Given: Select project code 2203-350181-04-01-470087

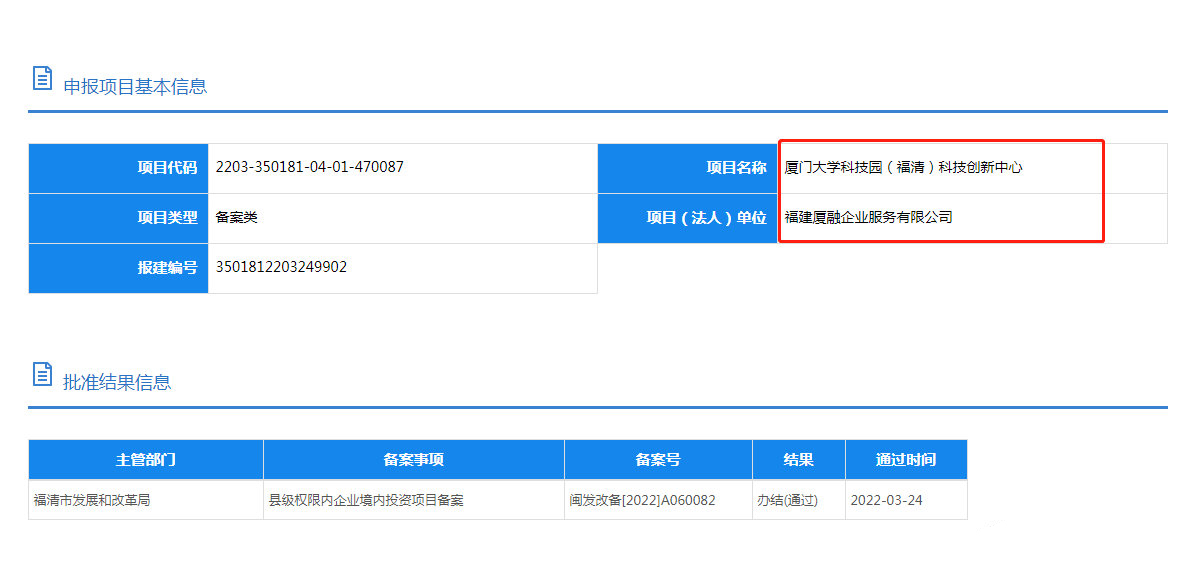Looking at the screenshot, I should pos(309,167).
